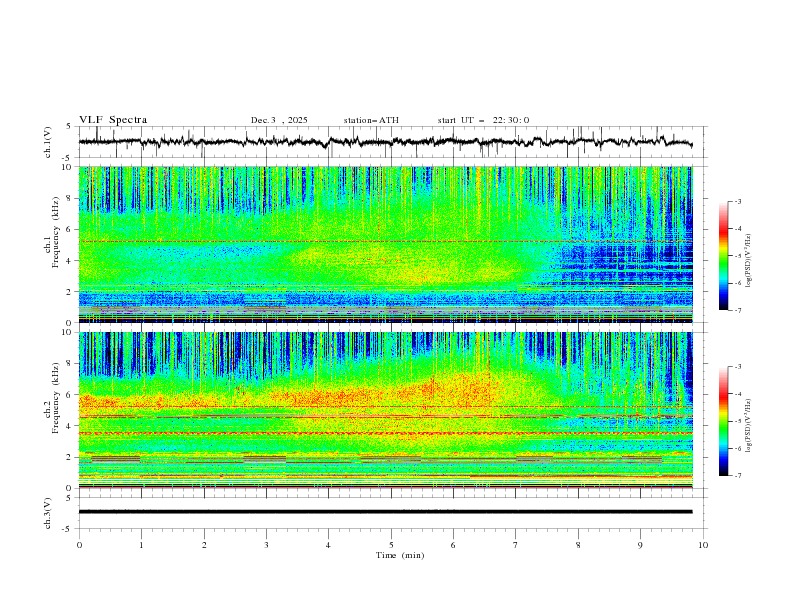This screenshot has height=612, width=792.
Task: Click the time axis tick label "5"
Action: 391,545
